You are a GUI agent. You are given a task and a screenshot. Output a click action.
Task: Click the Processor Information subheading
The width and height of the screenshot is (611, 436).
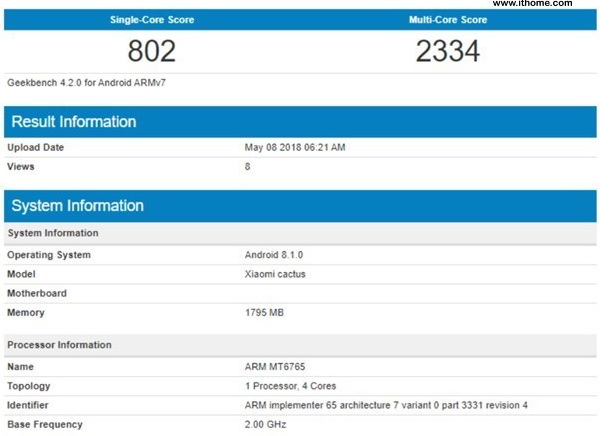tap(60, 345)
